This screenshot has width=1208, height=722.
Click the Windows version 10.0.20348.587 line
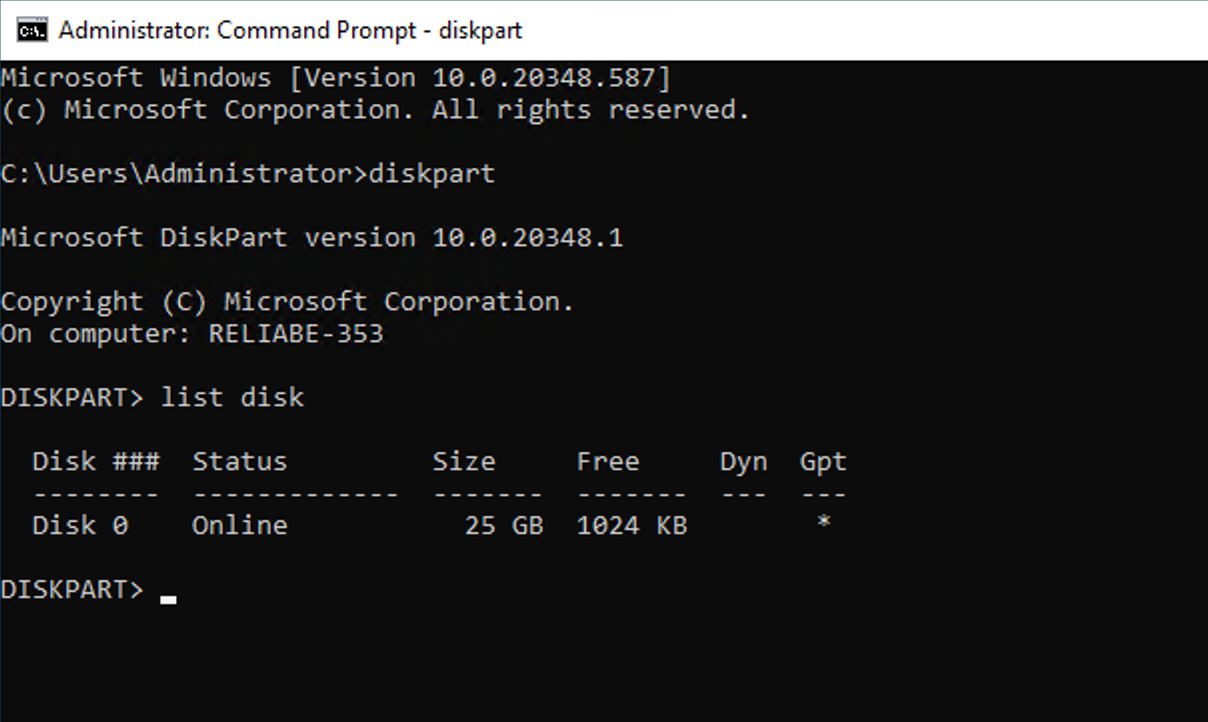click(x=336, y=78)
